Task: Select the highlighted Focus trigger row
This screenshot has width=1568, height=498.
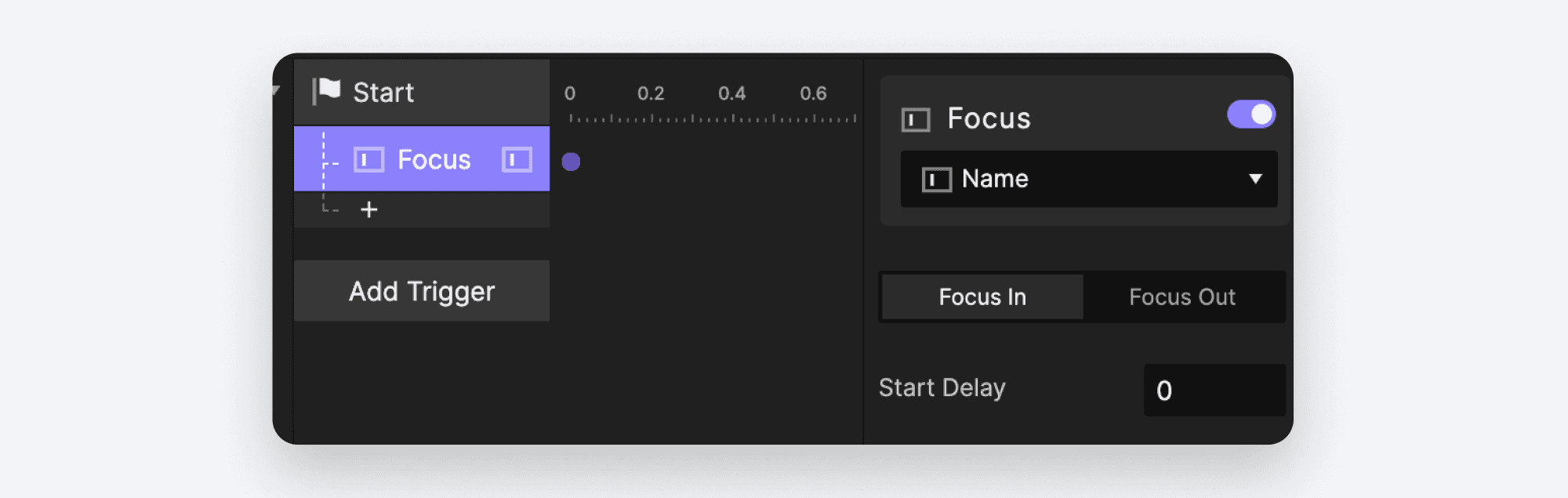Action: [423, 159]
